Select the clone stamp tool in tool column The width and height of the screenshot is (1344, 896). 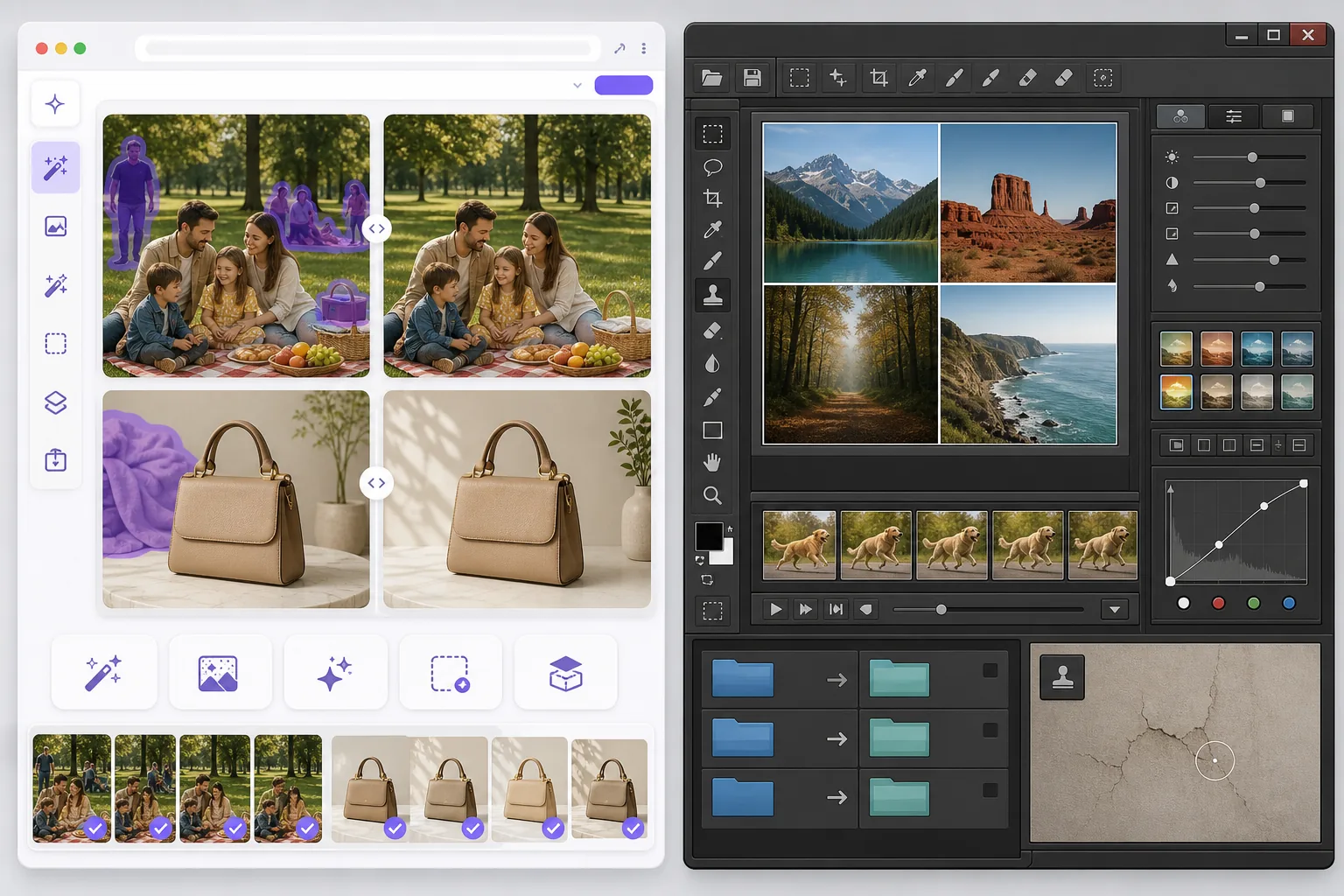(713, 295)
